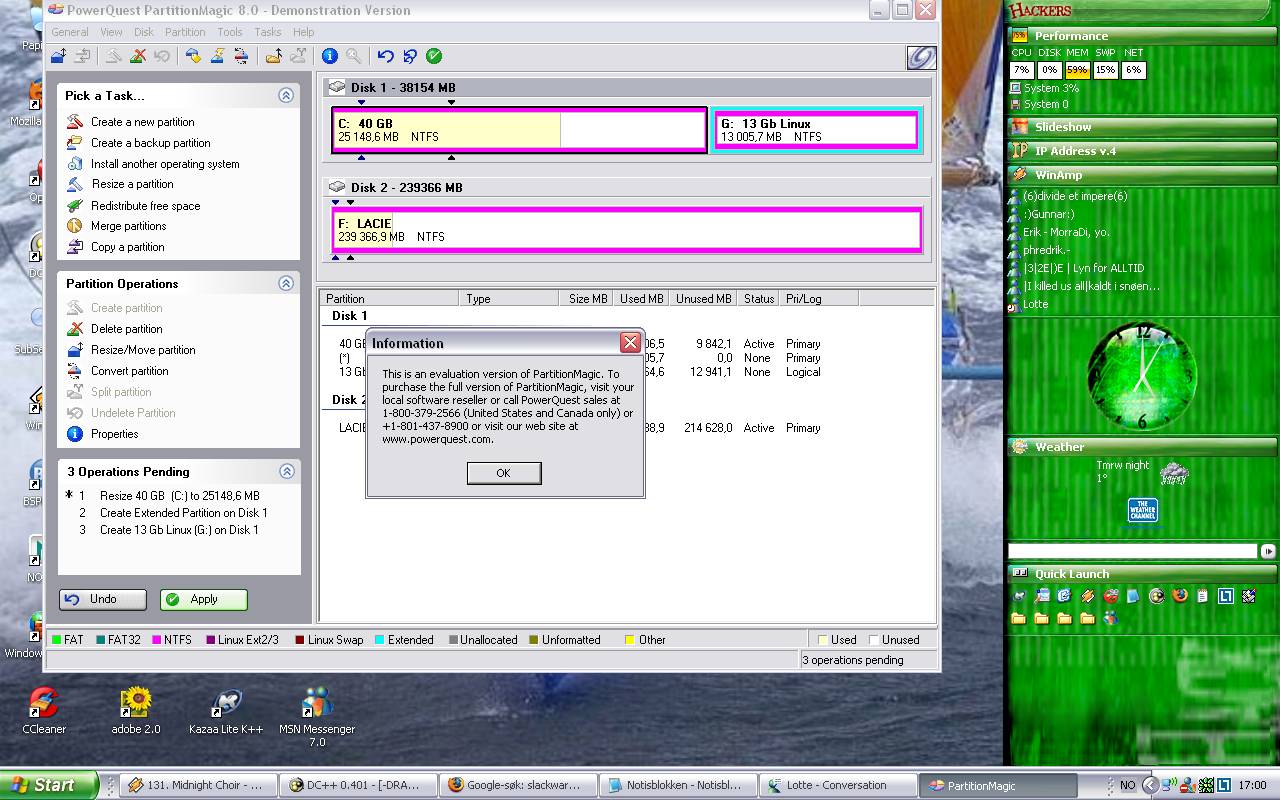Click the Discard all changes toolbar icon
This screenshot has height=800, width=1280.
click(410, 56)
